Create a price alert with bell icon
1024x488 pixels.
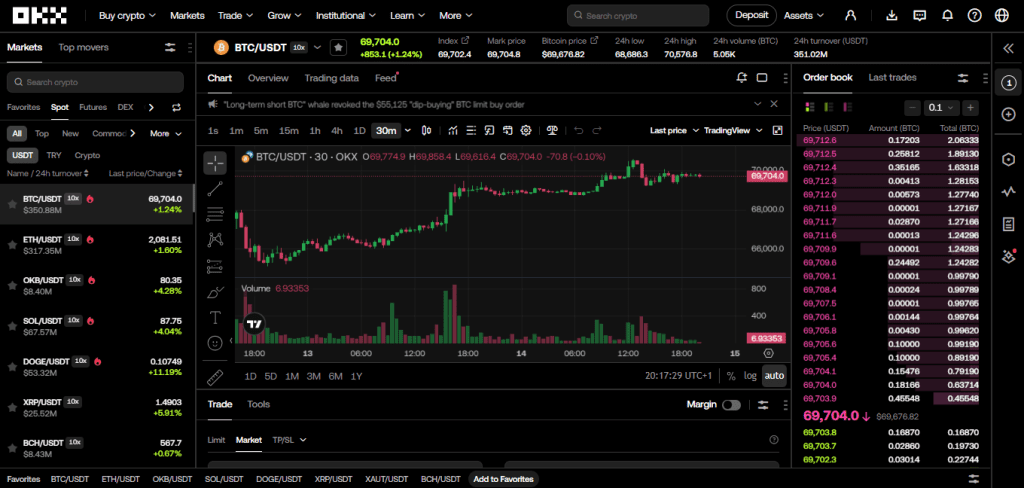[741, 78]
